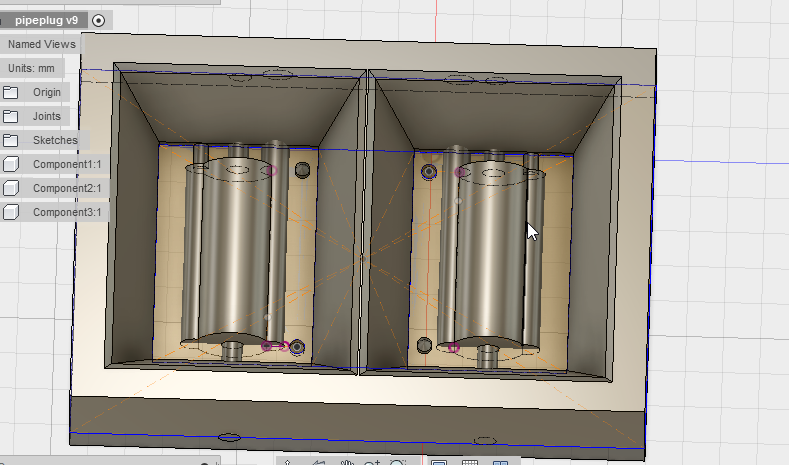Select the right cavity's large cylinder body
Screen dimensions: 789x465
(491, 254)
